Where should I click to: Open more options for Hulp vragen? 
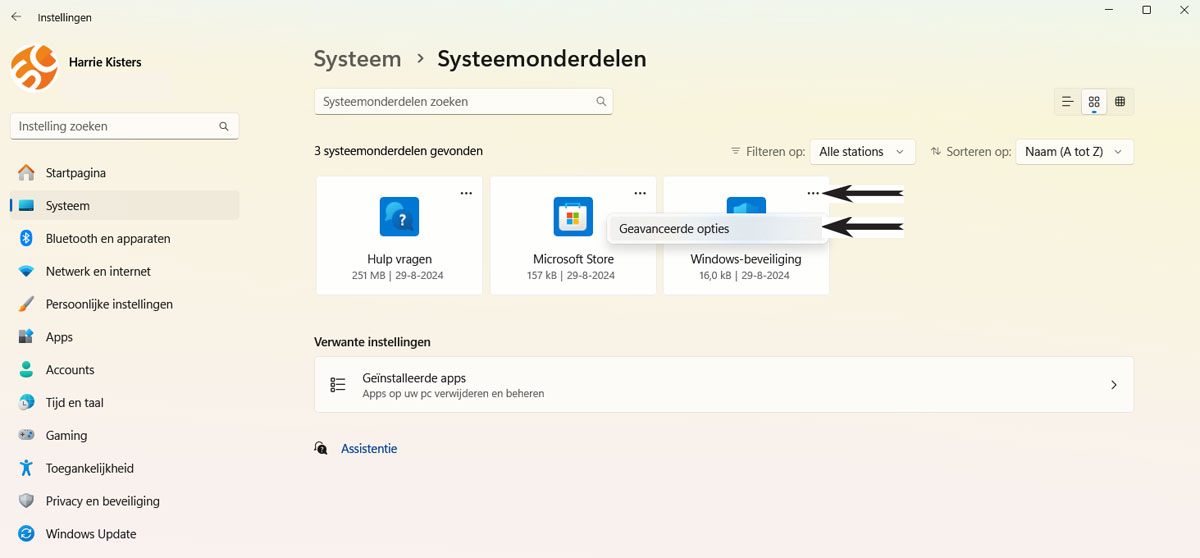point(466,193)
